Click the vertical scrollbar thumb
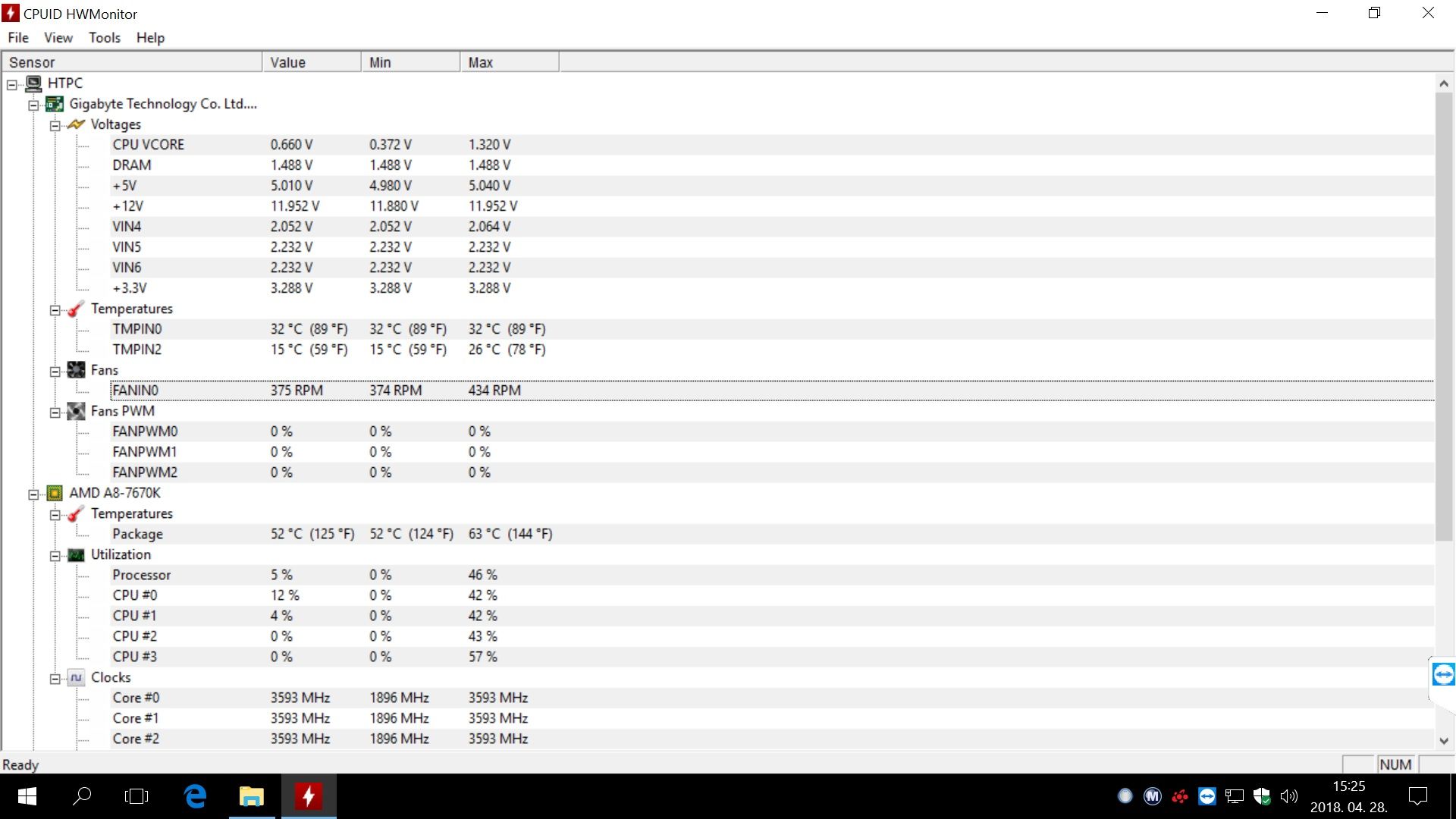Viewport: 1456px width, 819px height. tap(1444, 317)
